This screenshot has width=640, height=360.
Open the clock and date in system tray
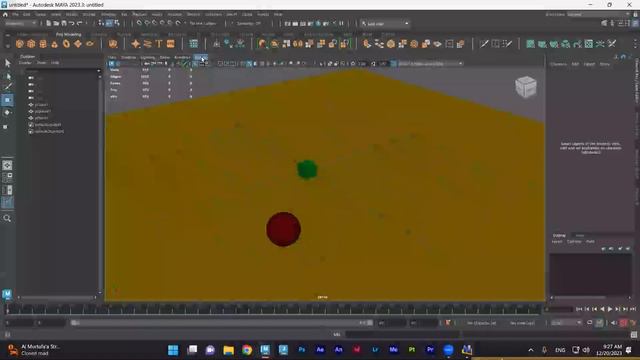coord(609,350)
